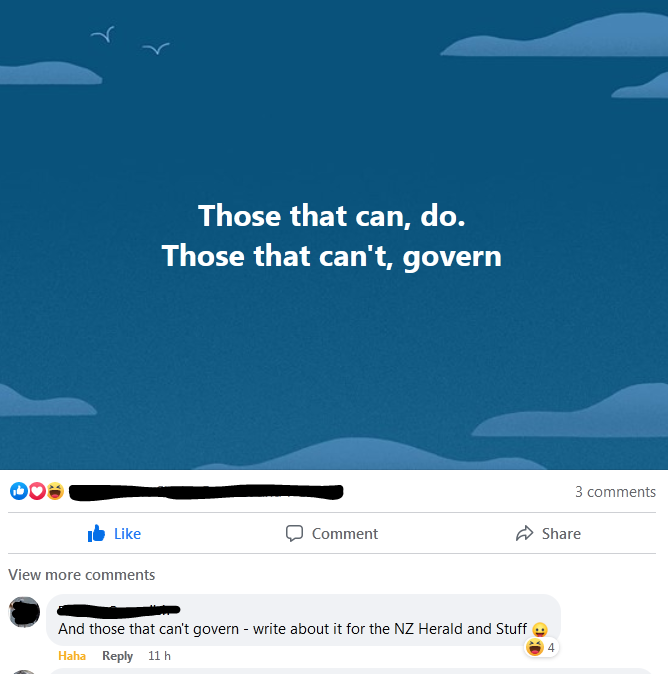
Task: Open the Haha laughing reaction icon in summary
Action: coord(55,491)
